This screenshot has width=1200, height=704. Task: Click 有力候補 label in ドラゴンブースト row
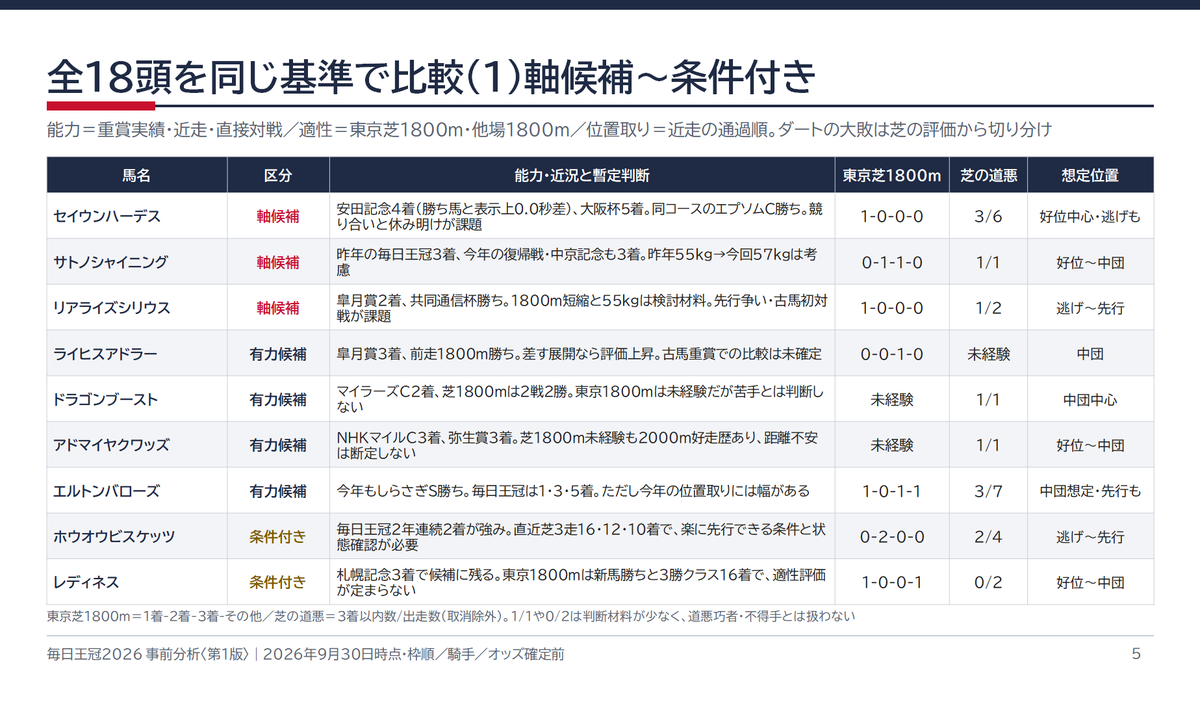[278, 399]
